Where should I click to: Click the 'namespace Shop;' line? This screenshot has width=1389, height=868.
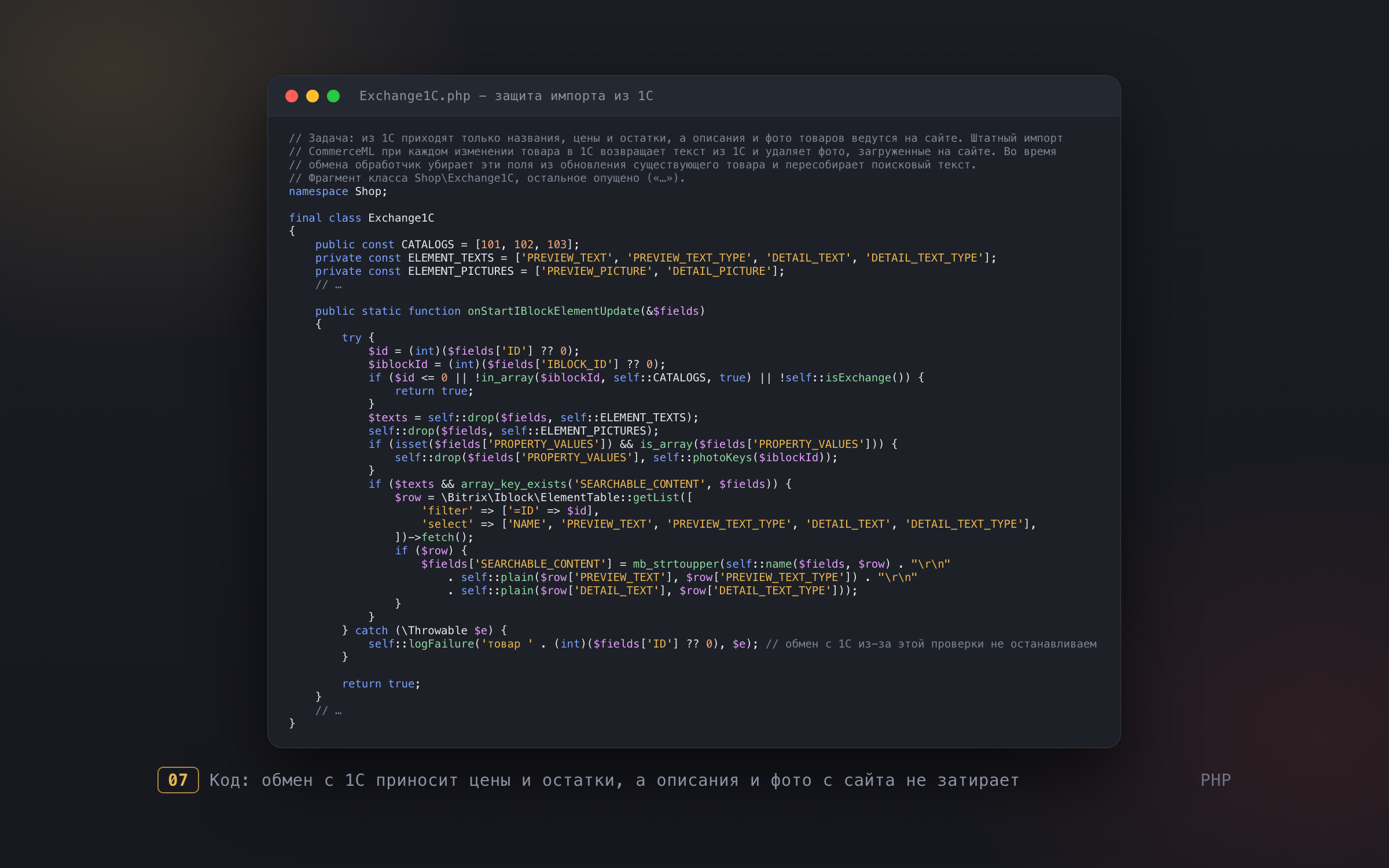coord(338,192)
